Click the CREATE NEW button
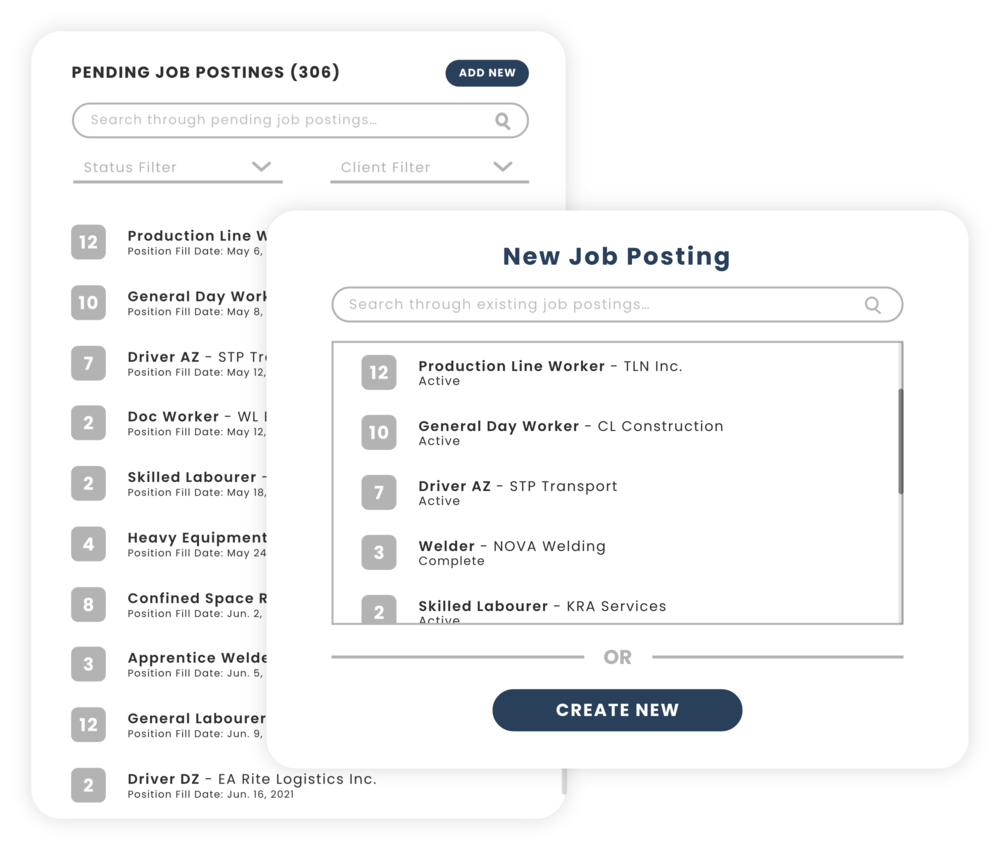The width and height of the screenshot is (1000, 850). tap(617, 710)
